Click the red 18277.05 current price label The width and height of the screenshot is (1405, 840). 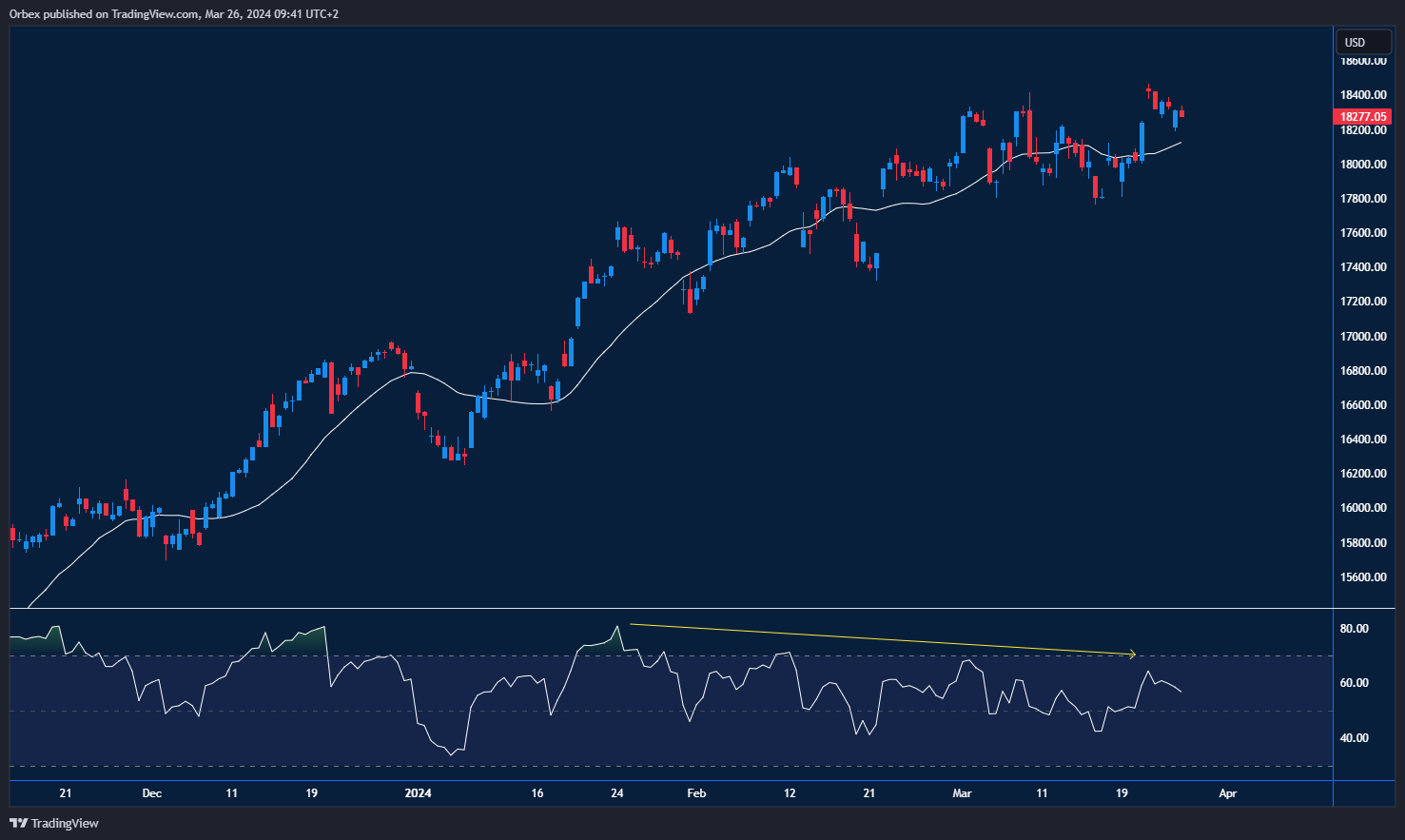1363,117
